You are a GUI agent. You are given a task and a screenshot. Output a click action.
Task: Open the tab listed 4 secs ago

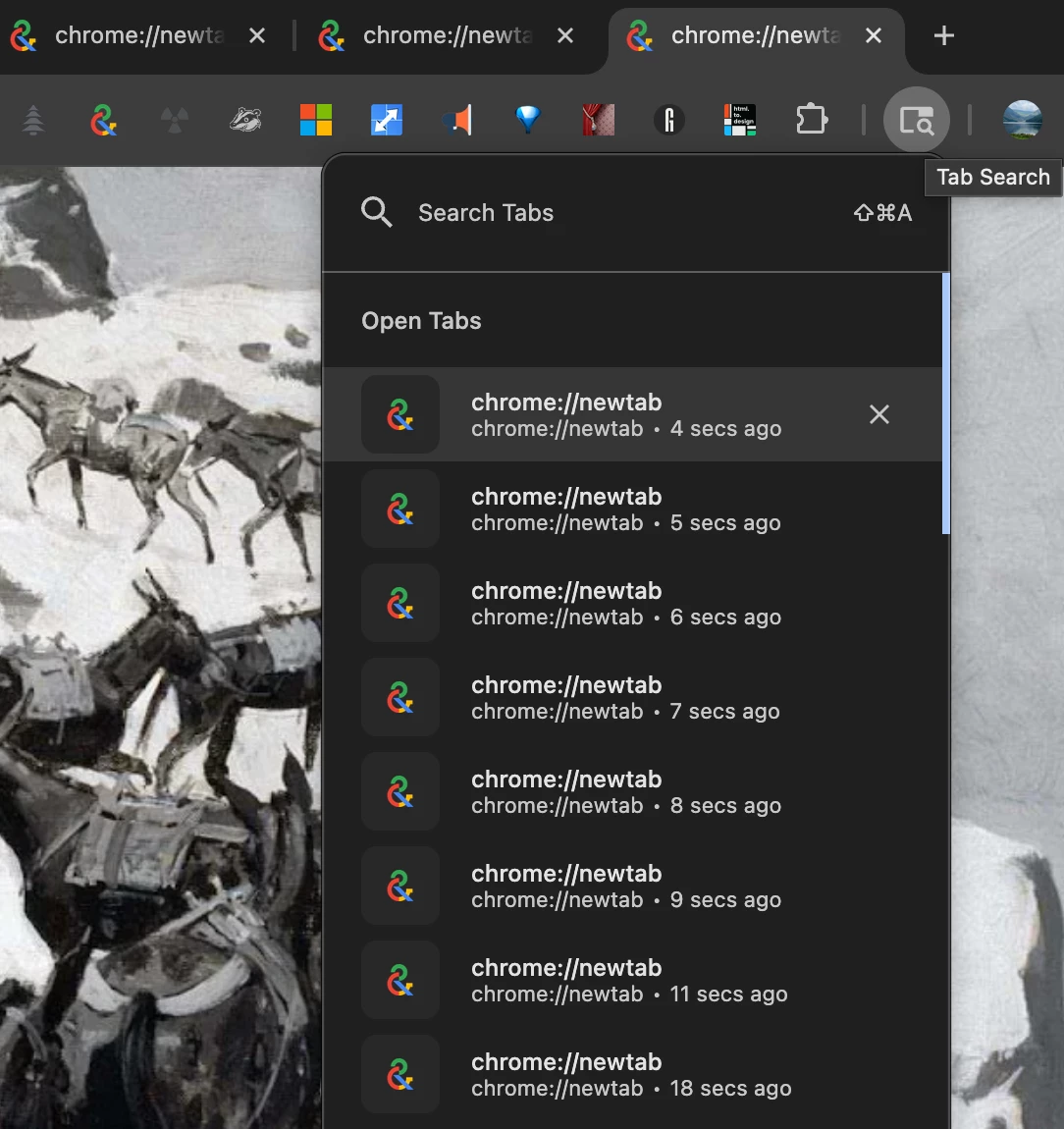click(632, 414)
